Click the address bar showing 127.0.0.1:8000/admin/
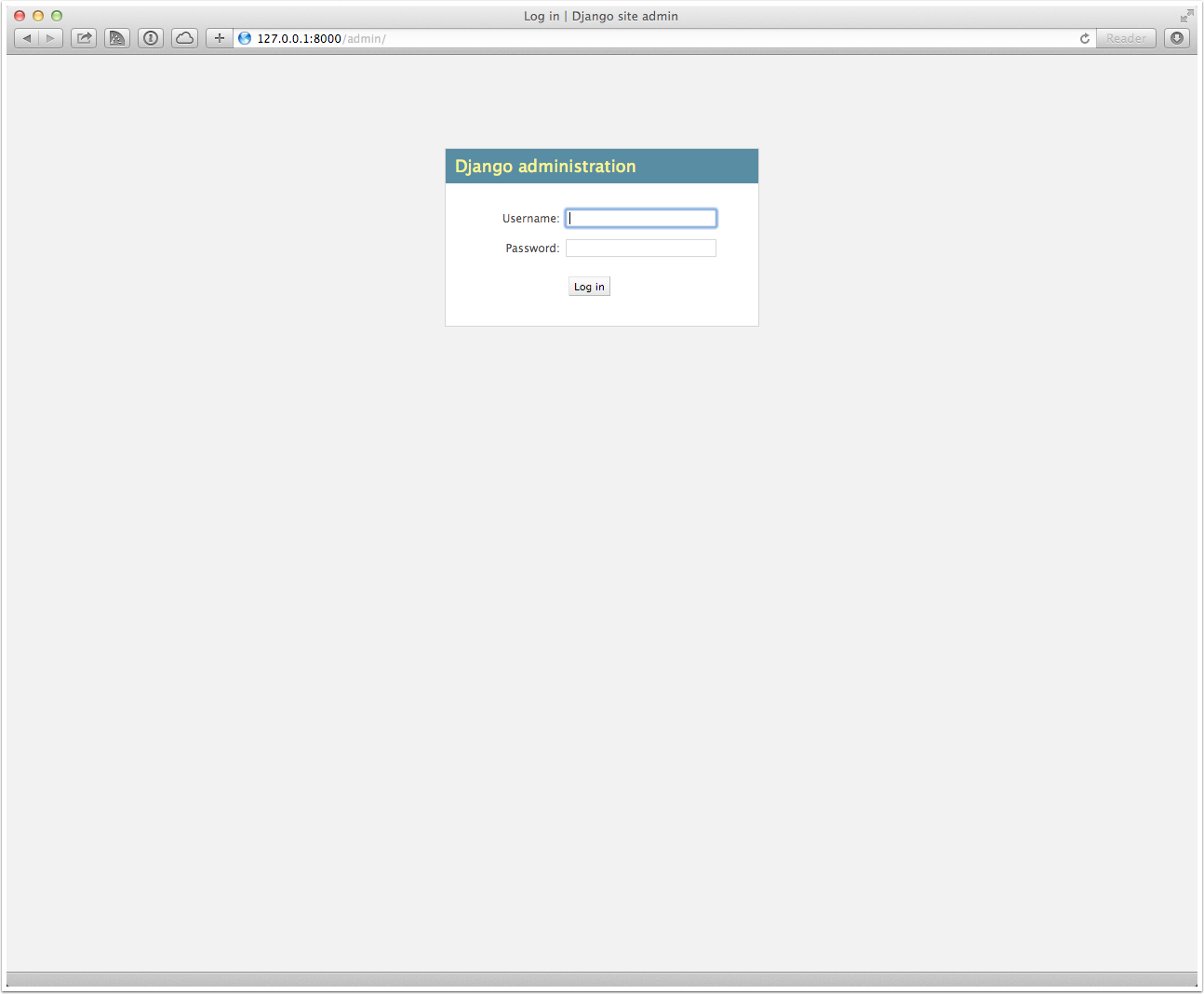 [664, 38]
